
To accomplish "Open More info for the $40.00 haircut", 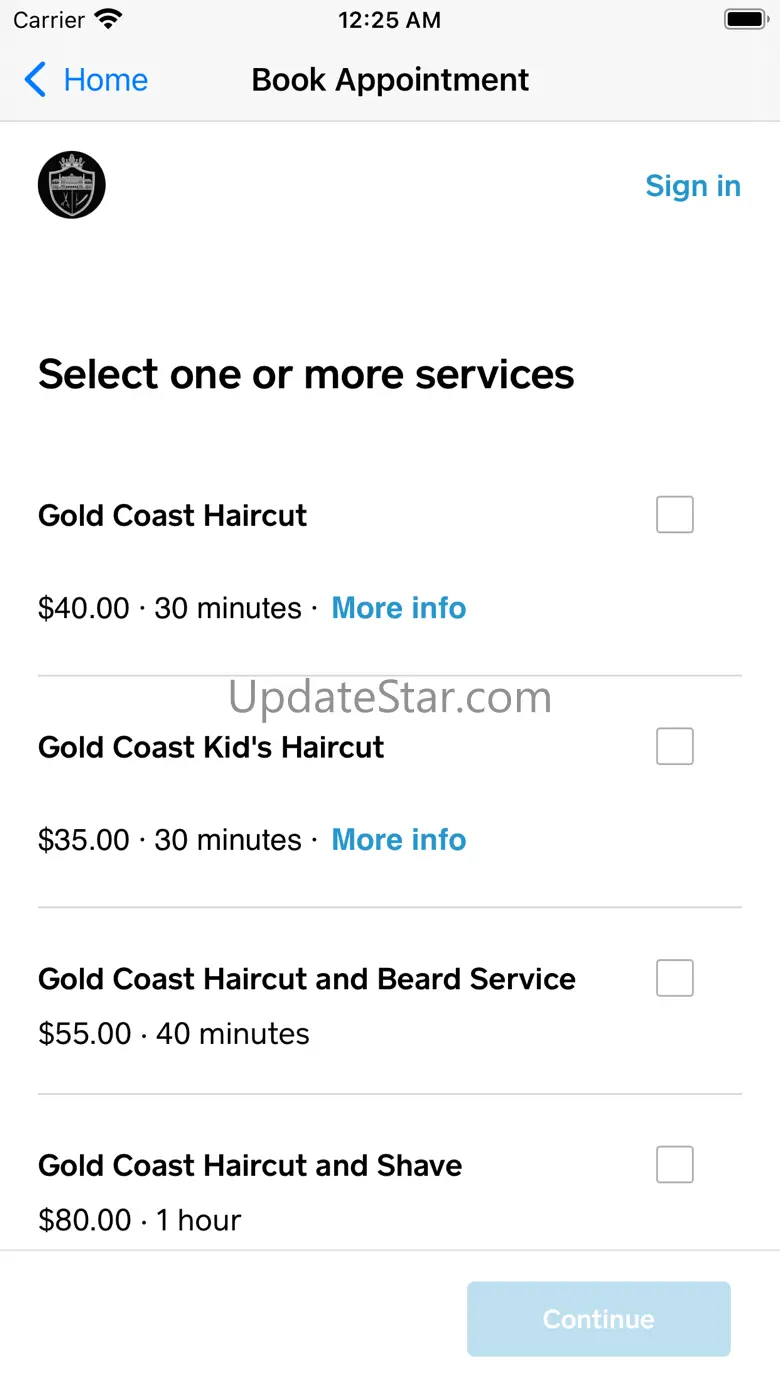I will point(398,608).
